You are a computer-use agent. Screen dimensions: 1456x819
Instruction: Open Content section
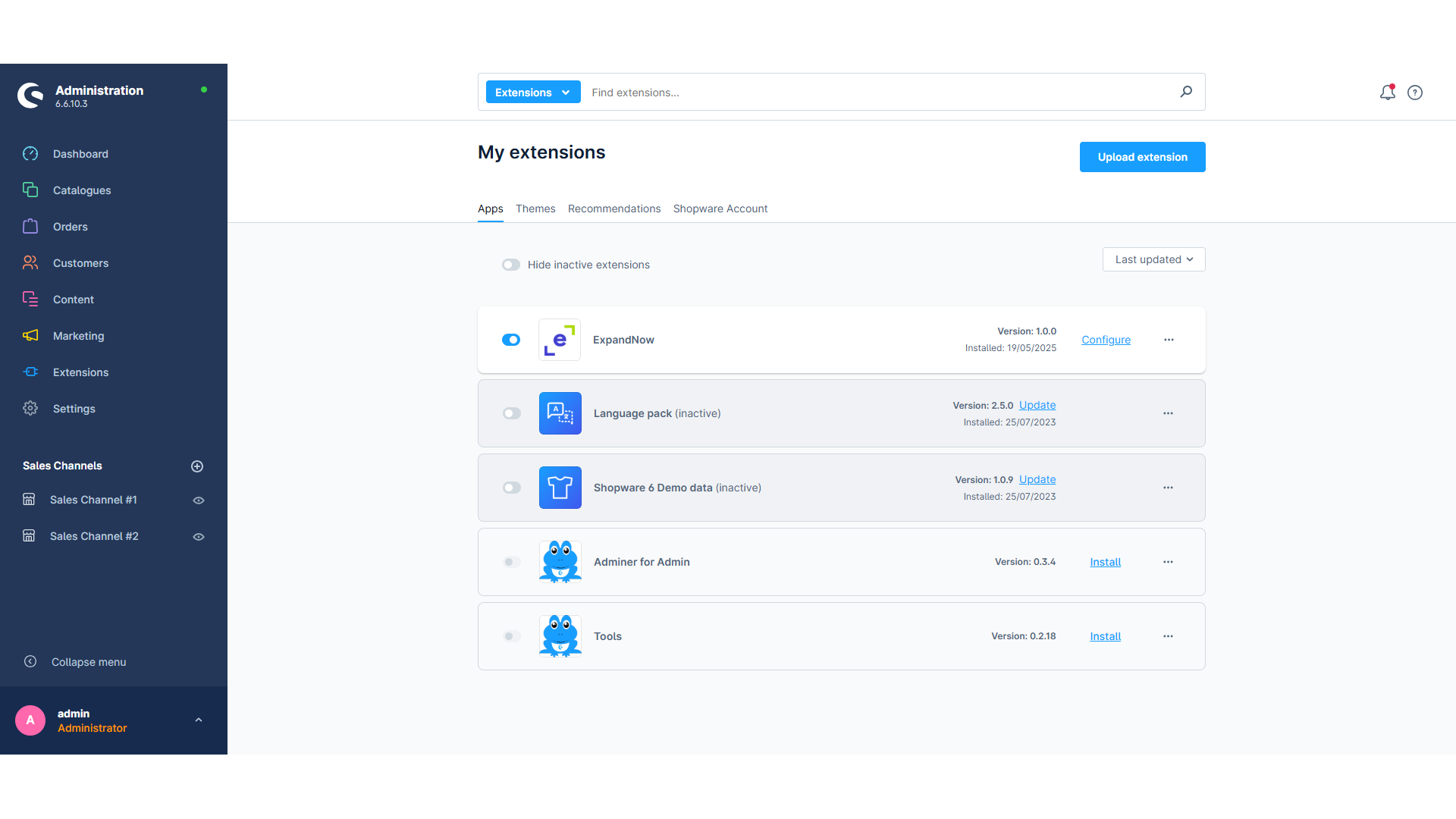(x=74, y=300)
